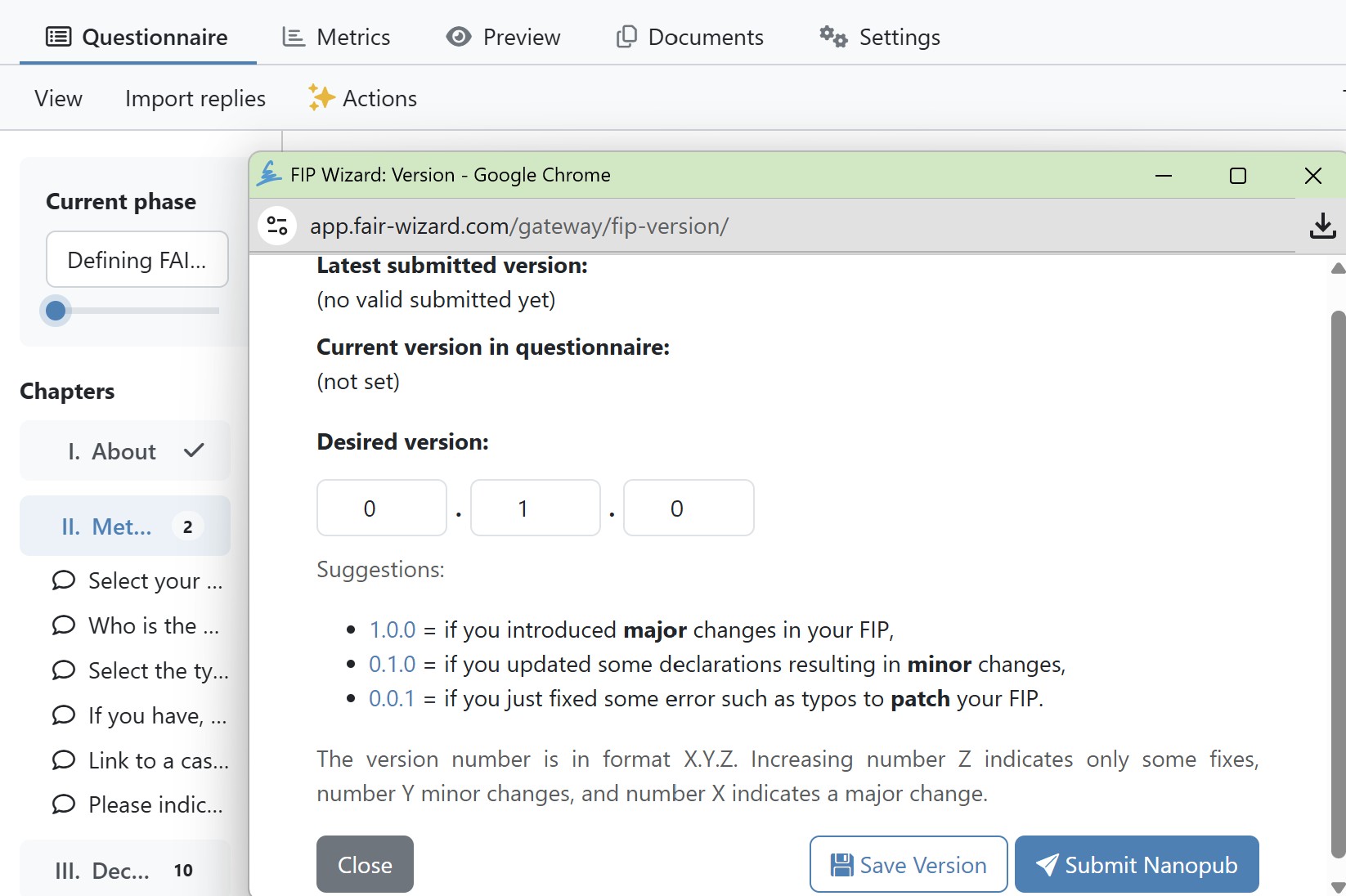Image resolution: width=1346 pixels, height=896 pixels.
Task: Click the Preview eye icon
Action: pos(458,37)
